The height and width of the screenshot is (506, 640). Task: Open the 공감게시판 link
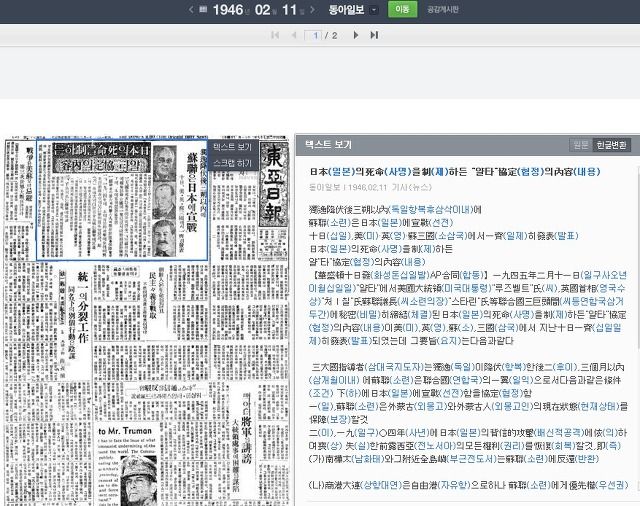(x=443, y=9)
